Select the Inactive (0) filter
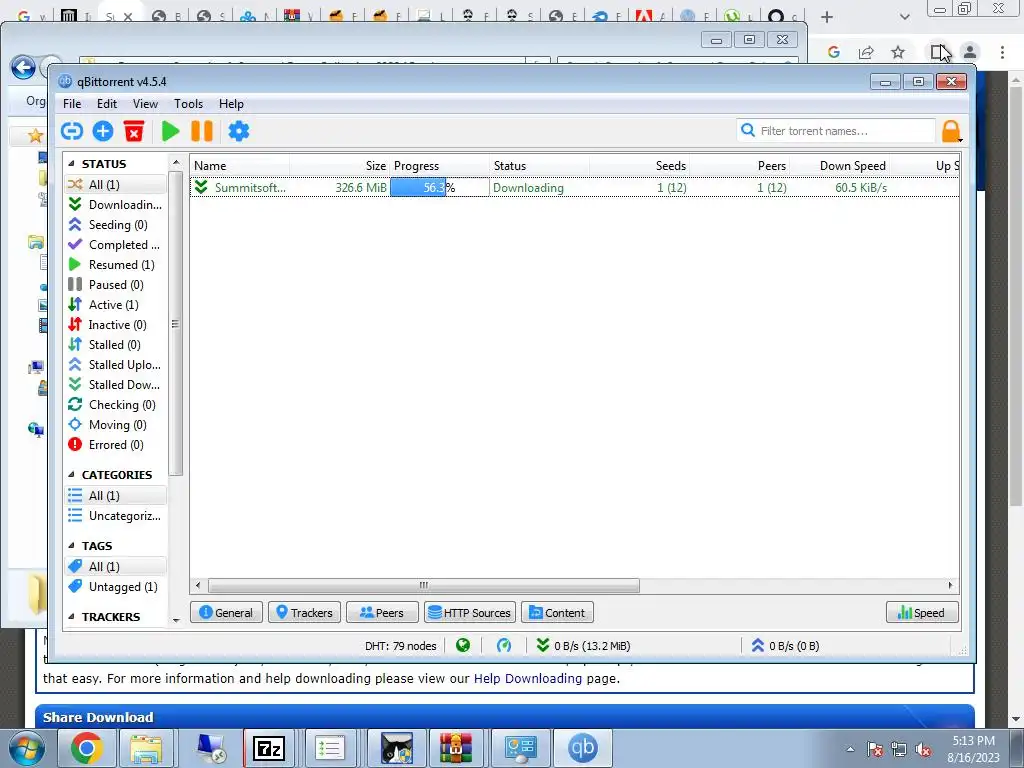 tap(116, 325)
